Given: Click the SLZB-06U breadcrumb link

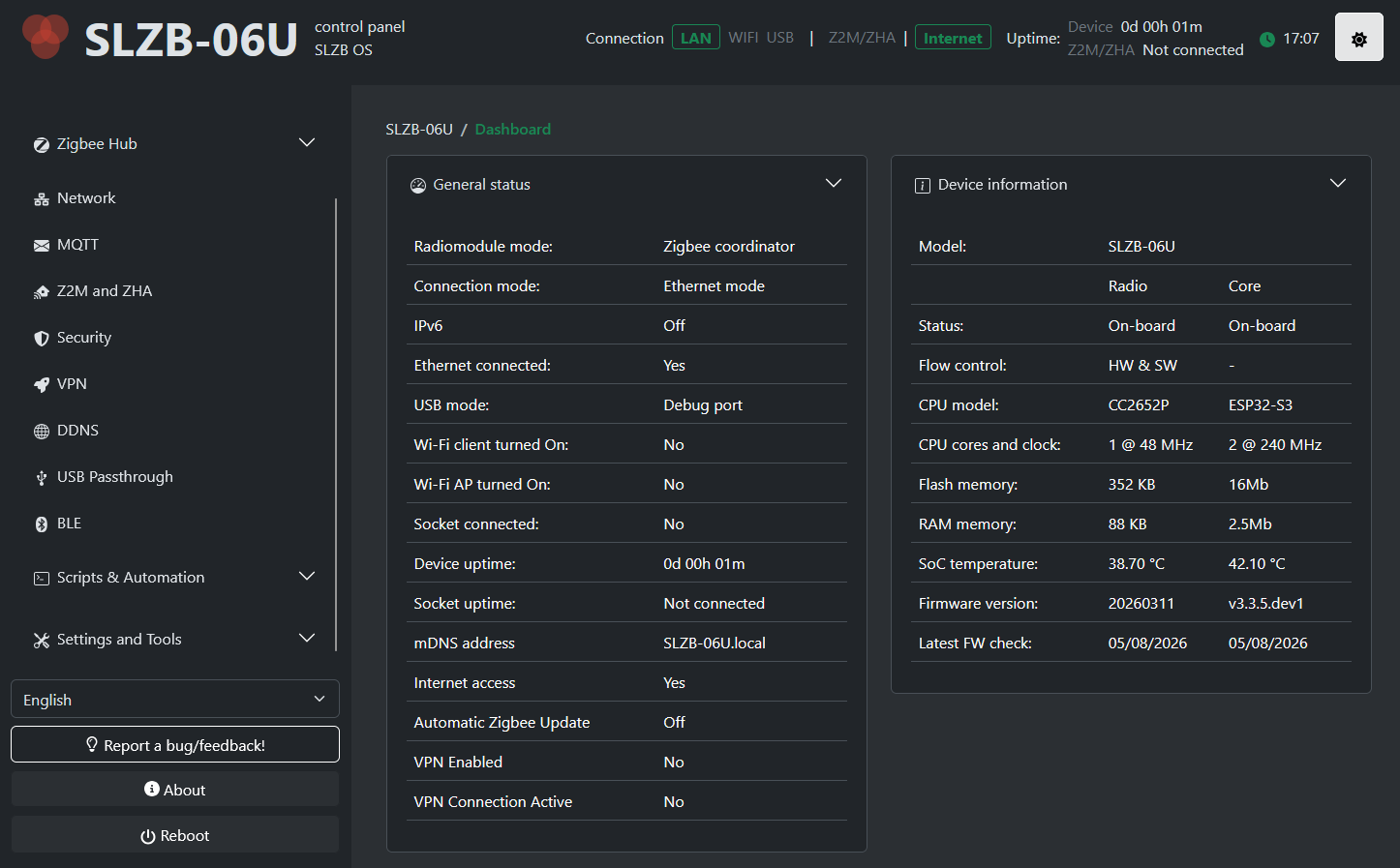Looking at the screenshot, I should click(x=419, y=129).
